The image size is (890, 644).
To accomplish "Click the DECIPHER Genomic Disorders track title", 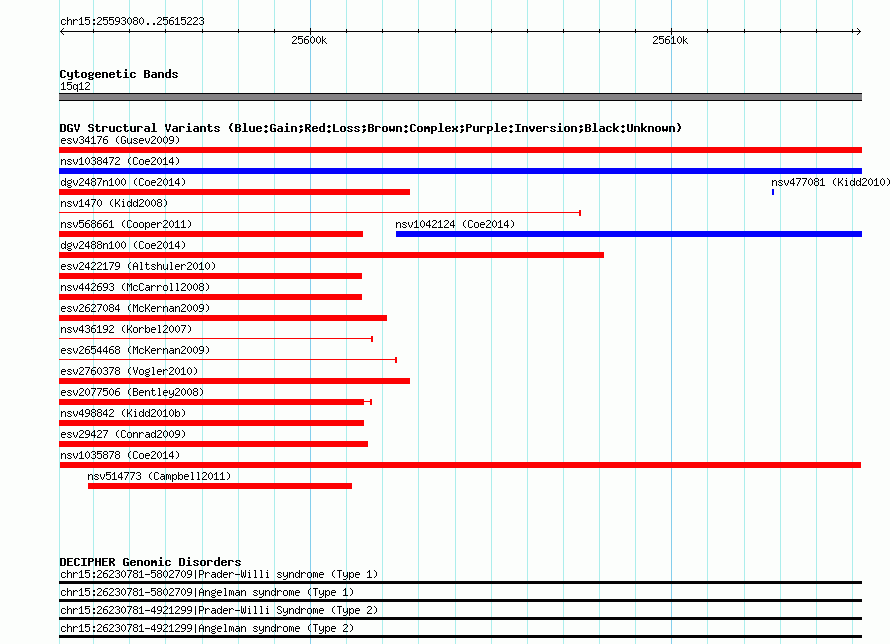I will (x=150, y=562).
